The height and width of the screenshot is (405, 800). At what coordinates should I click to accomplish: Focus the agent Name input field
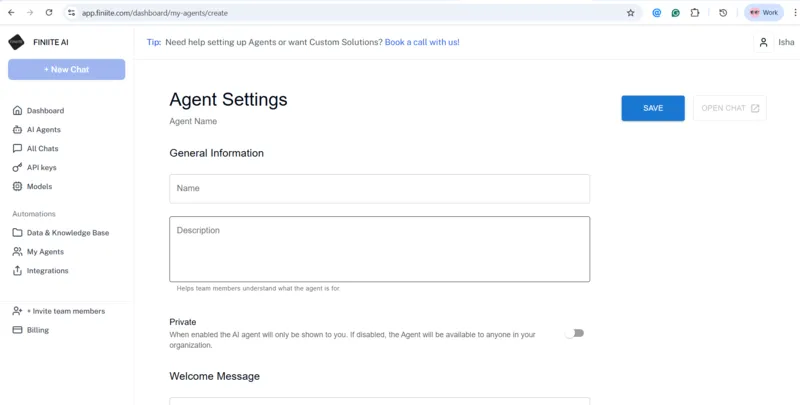tap(380, 189)
